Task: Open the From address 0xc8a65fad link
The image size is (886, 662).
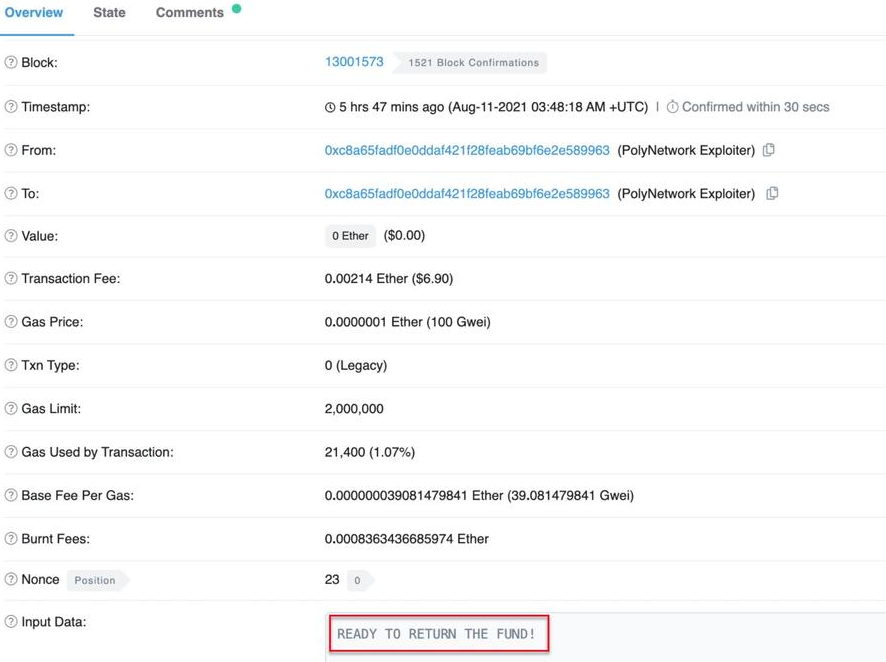Action: coord(467,150)
